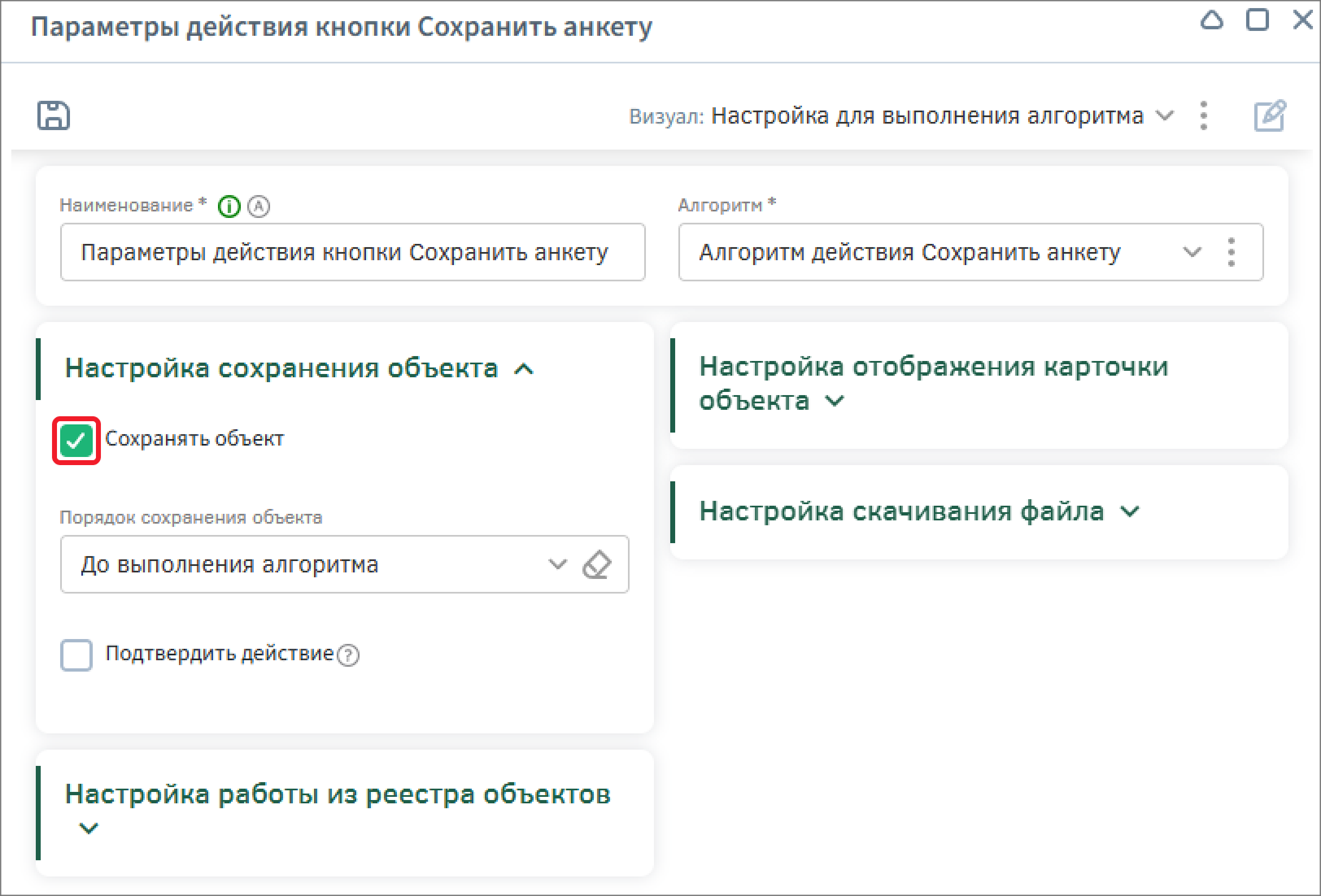Open the Алгоритм dropdown arrow
Screen dimensions: 1321x896
tap(1192, 252)
